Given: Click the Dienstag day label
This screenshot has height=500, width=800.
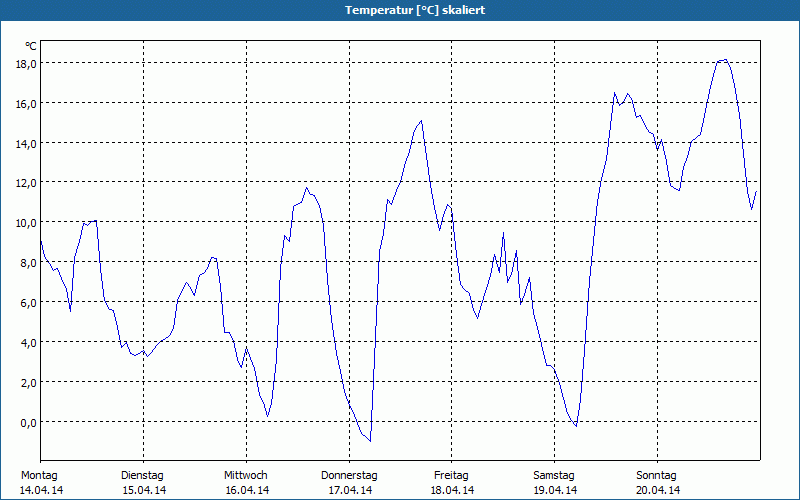Looking at the screenshot, I should coord(142,476).
